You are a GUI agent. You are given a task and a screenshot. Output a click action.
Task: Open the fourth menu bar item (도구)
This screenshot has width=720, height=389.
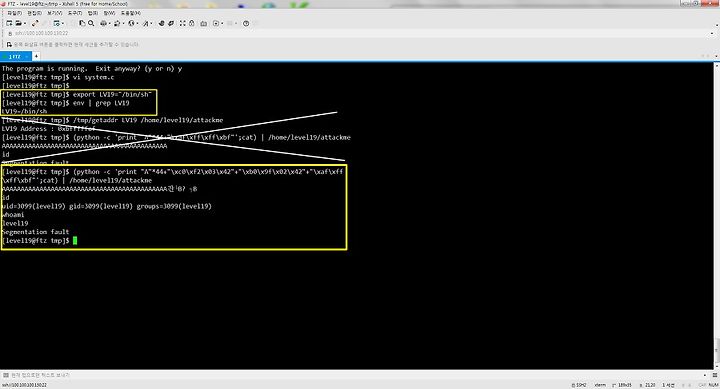[x=74, y=13]
